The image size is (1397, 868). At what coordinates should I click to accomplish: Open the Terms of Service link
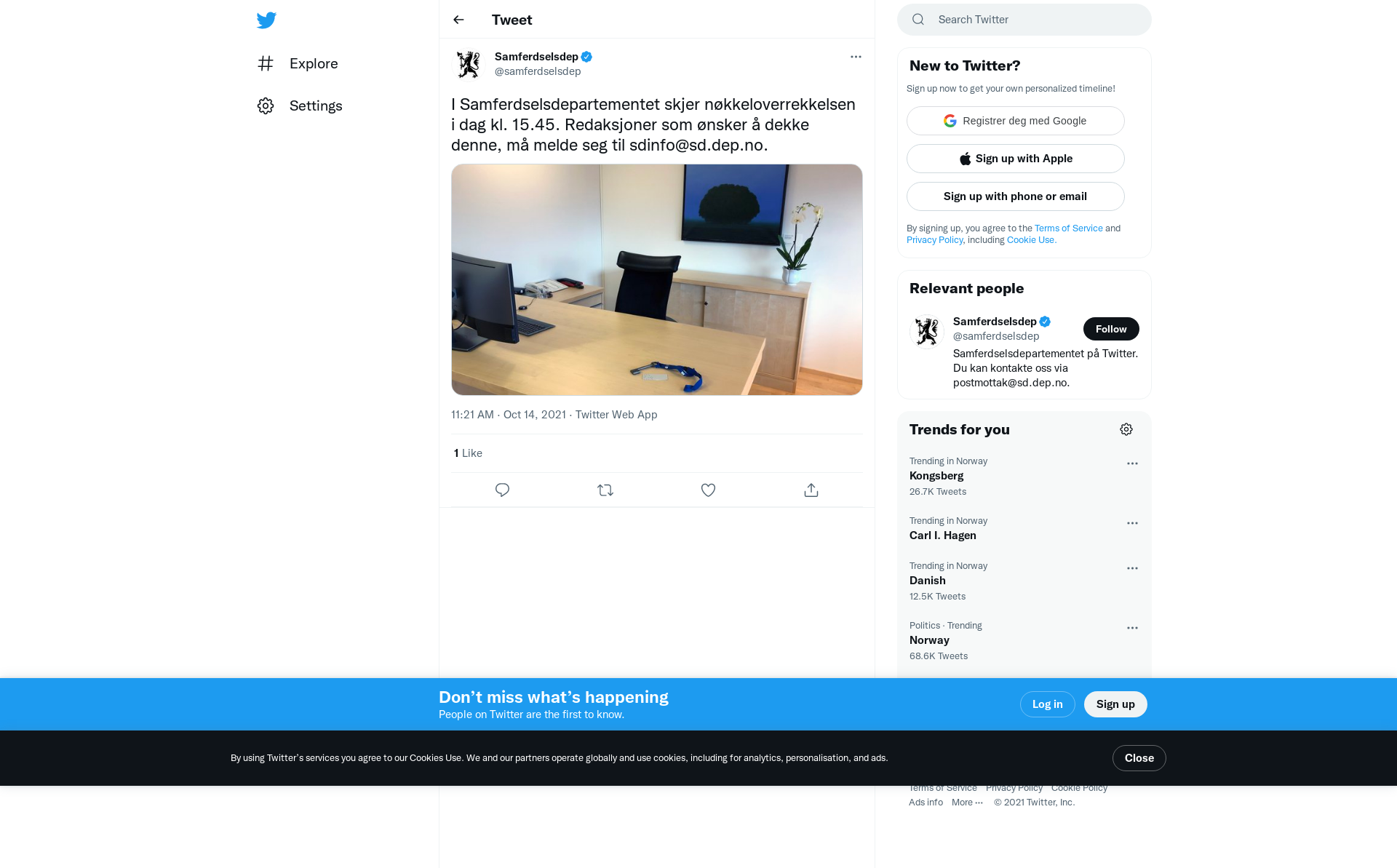click(x=1068, y=228)
